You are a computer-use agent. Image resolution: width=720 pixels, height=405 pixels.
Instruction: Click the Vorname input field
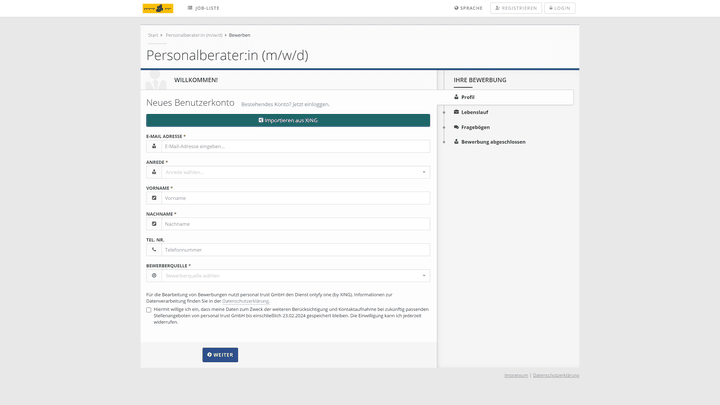[296, 198]
